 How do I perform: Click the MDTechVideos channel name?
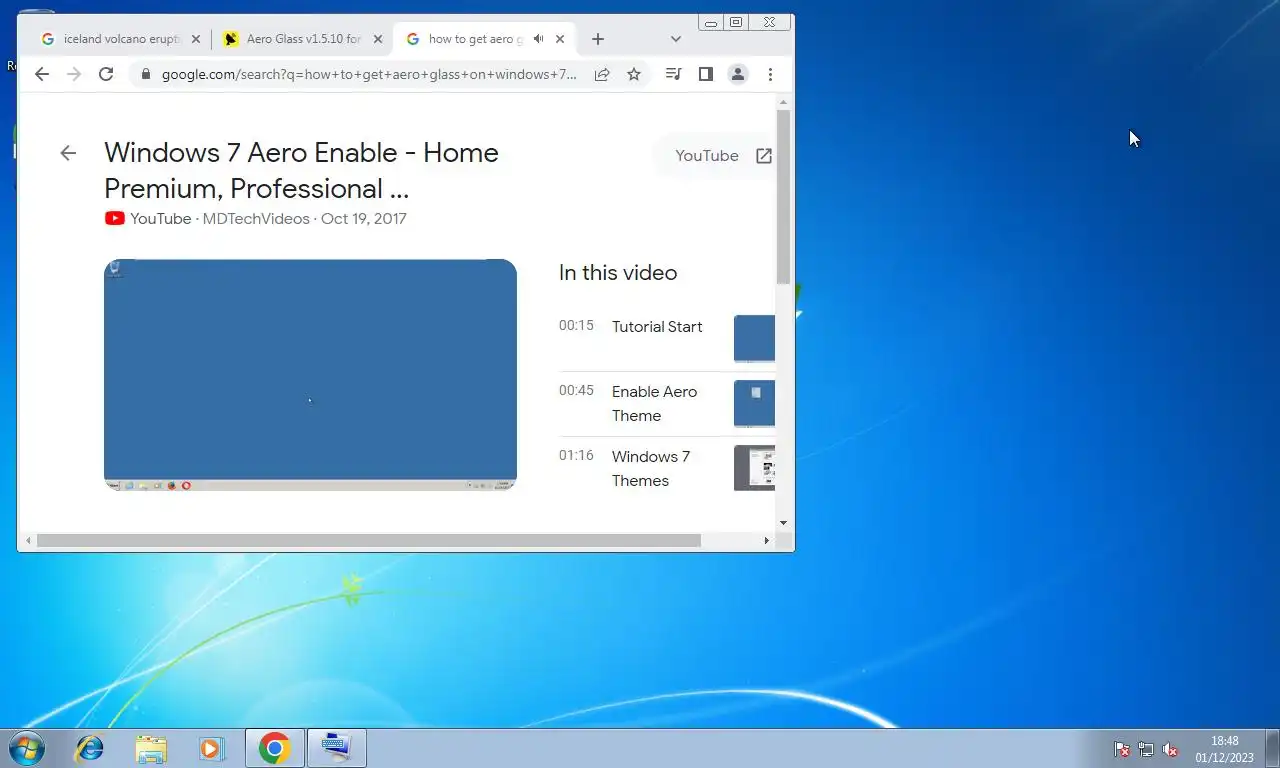click(256, 218)
